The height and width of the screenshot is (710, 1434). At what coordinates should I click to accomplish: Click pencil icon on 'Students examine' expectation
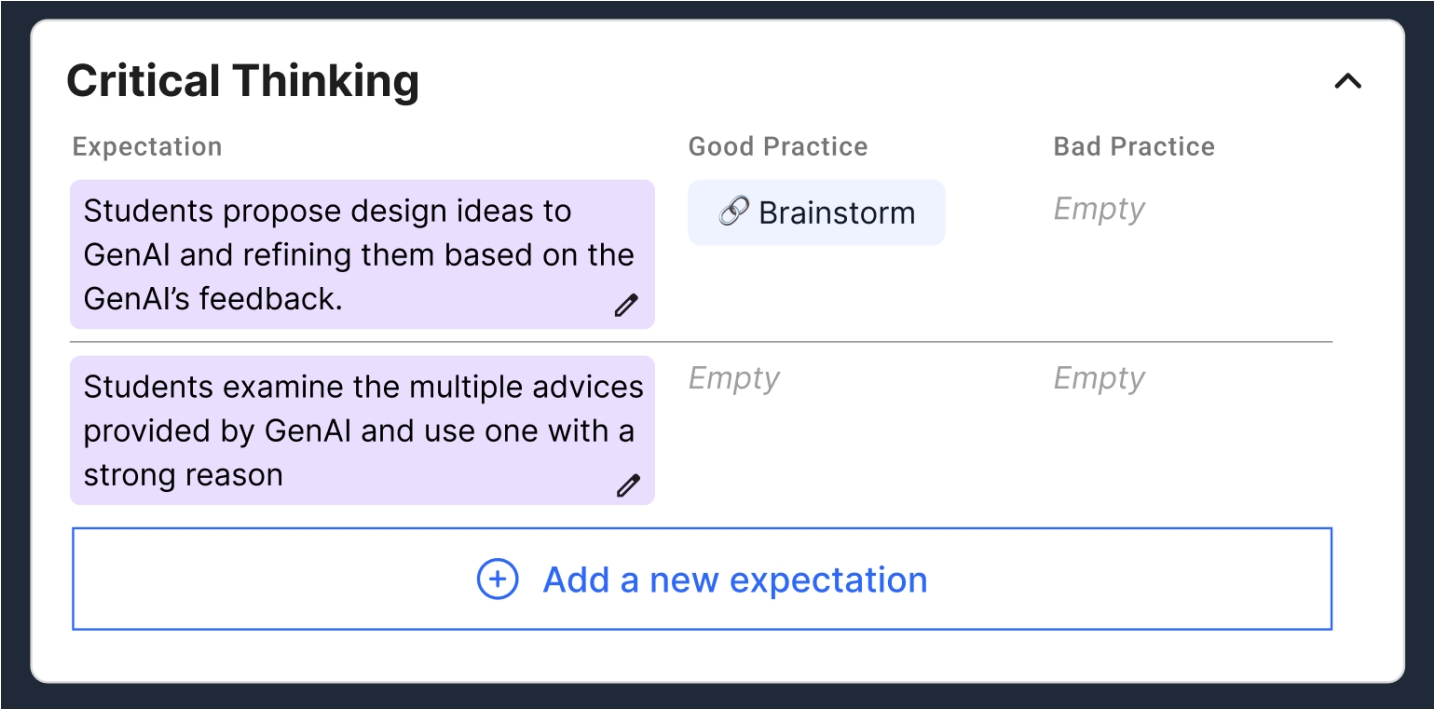(x=627, y=486)
